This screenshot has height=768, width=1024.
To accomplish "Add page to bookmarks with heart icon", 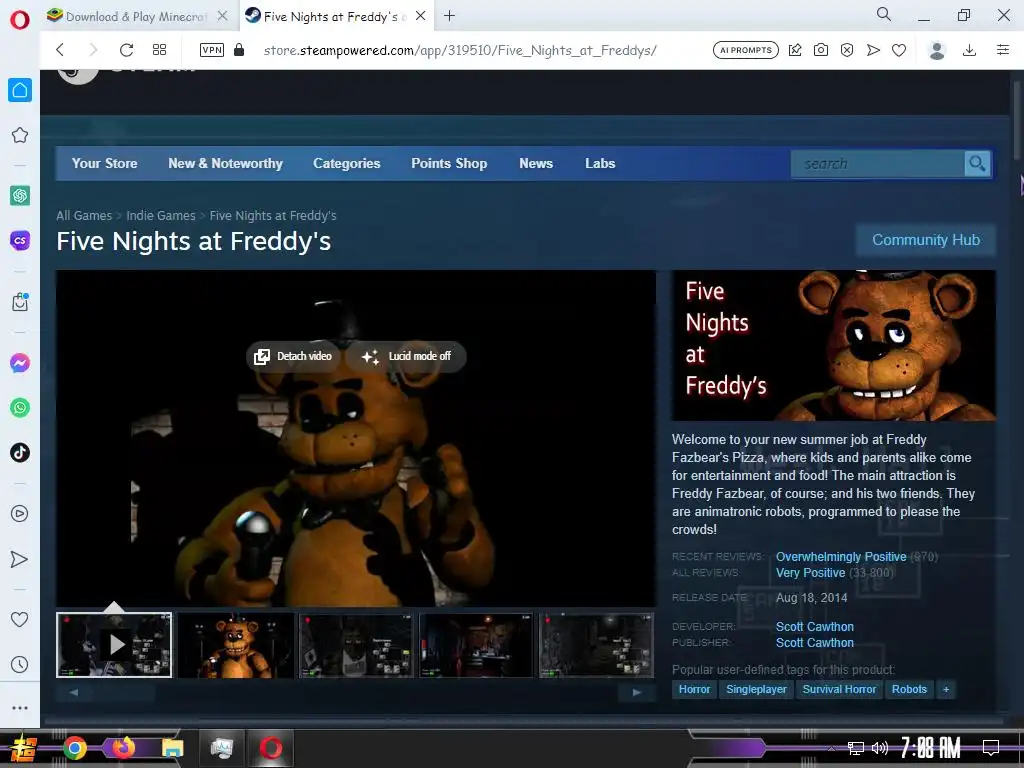I will click(x=899, y=50).
